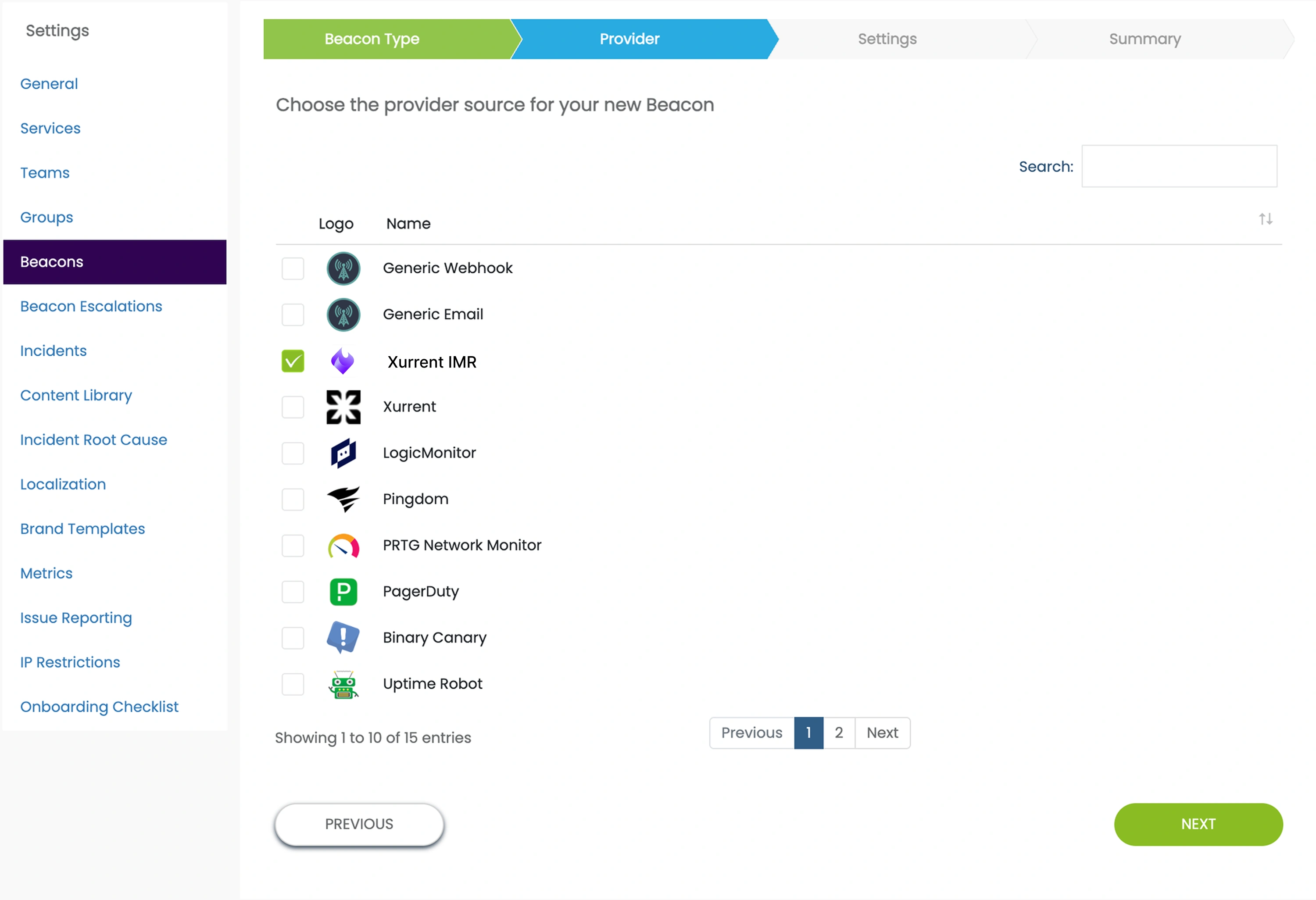Select the PagerDuty provider checkbox

click(293, 592)
